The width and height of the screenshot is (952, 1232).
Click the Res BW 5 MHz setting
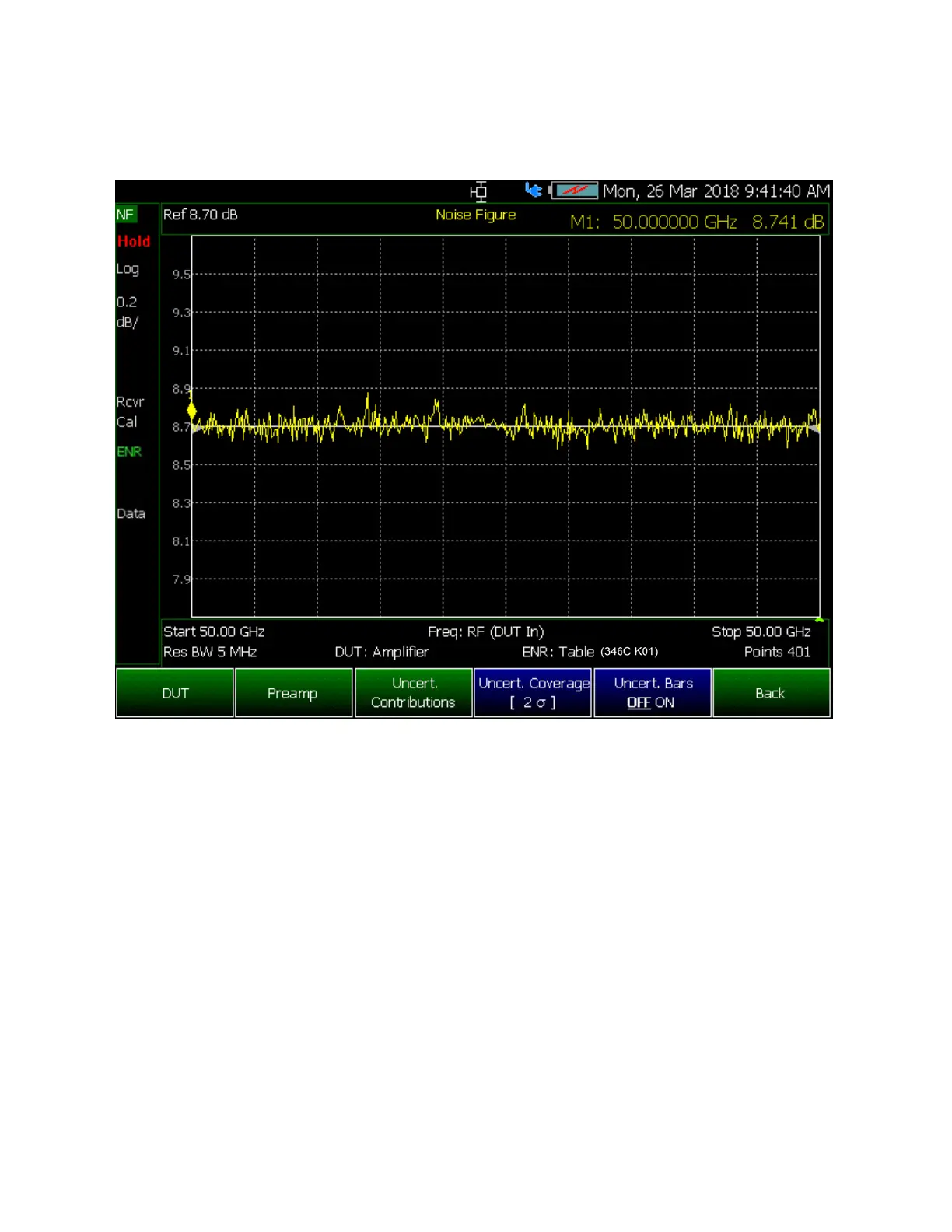(210, 652)
